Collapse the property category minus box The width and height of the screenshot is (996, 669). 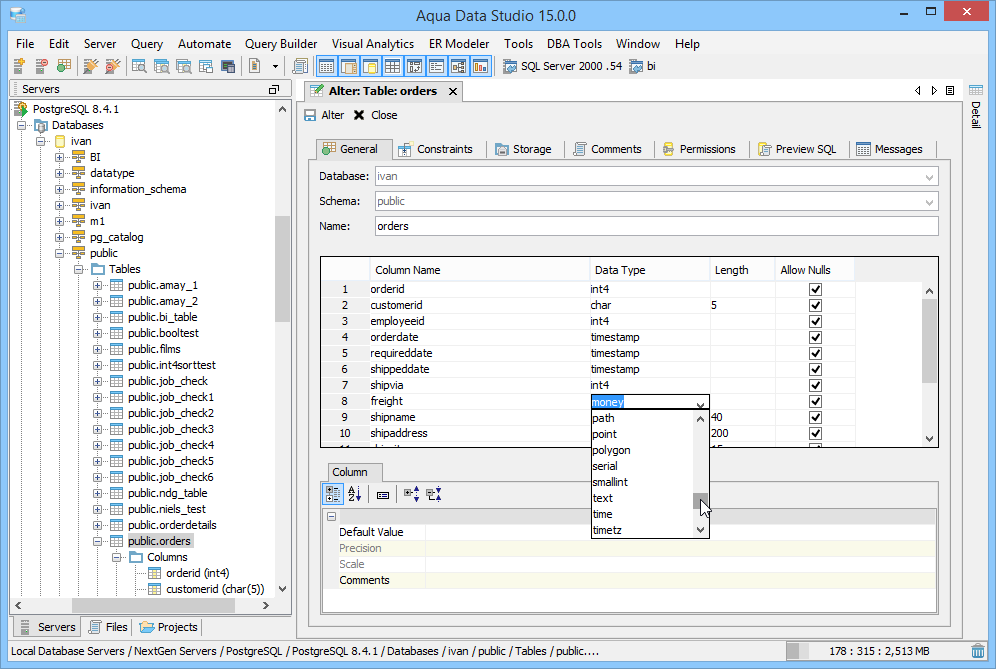pos(332,517)
